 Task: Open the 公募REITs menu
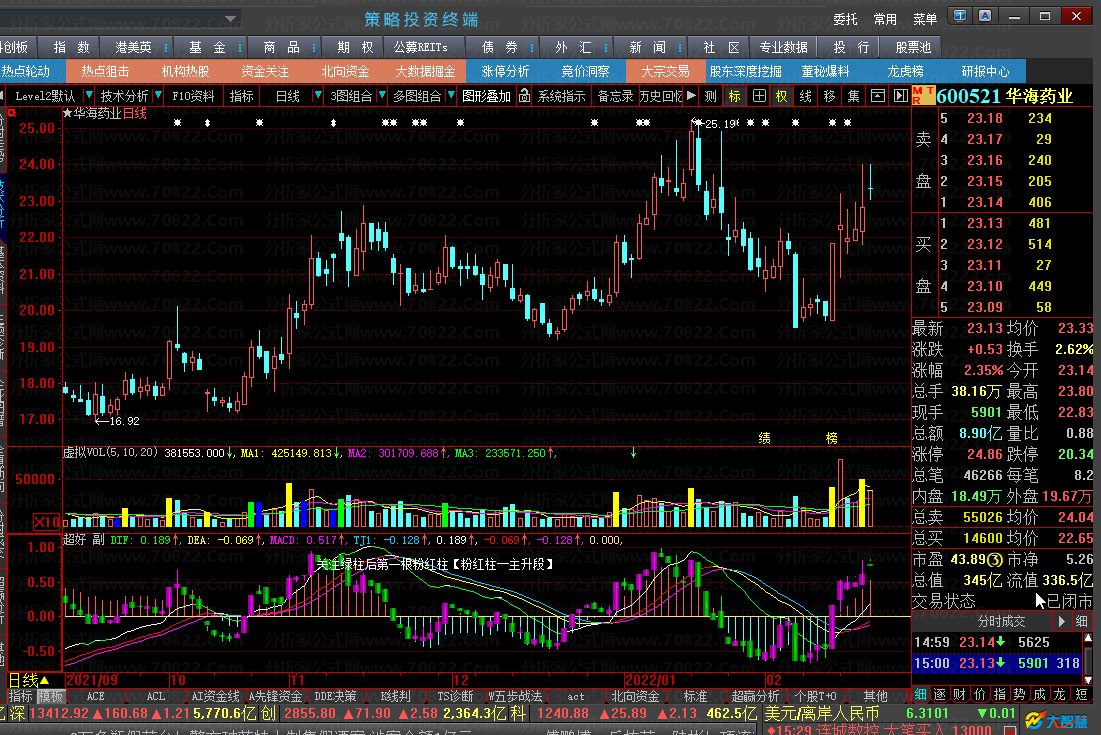tap(421, 47)
